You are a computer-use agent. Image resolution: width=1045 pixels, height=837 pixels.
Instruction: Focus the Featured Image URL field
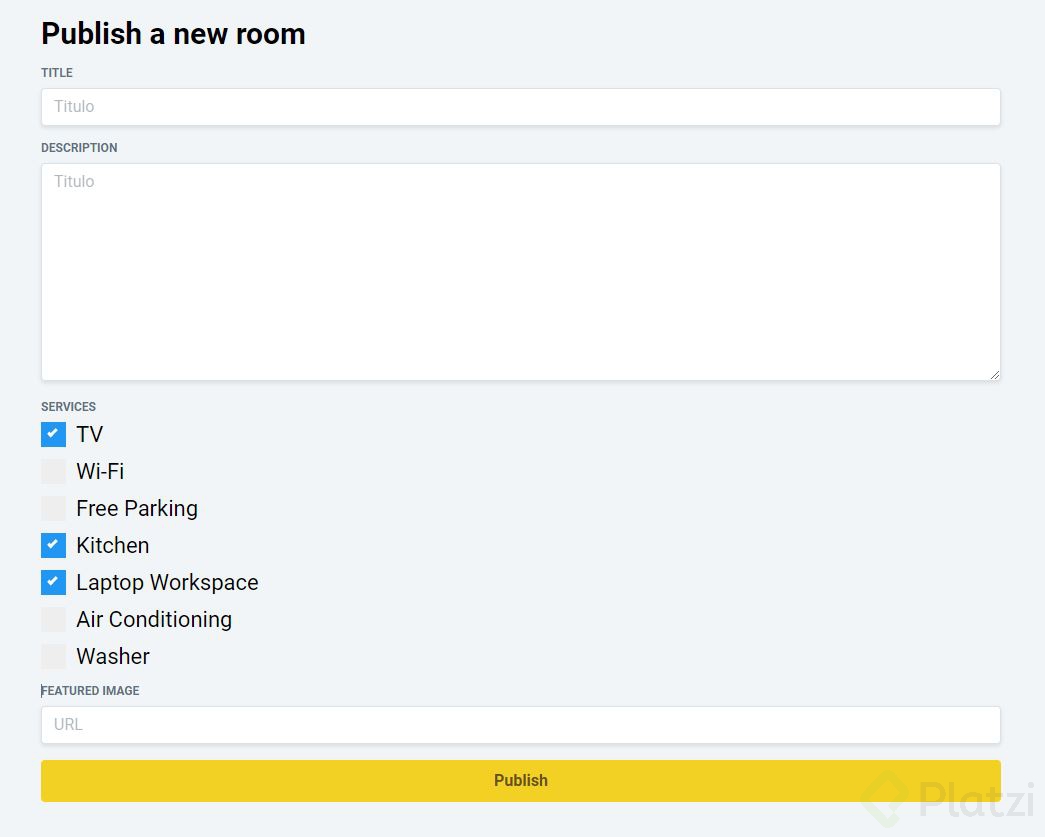pyautogui.click(x=520, y=725)
